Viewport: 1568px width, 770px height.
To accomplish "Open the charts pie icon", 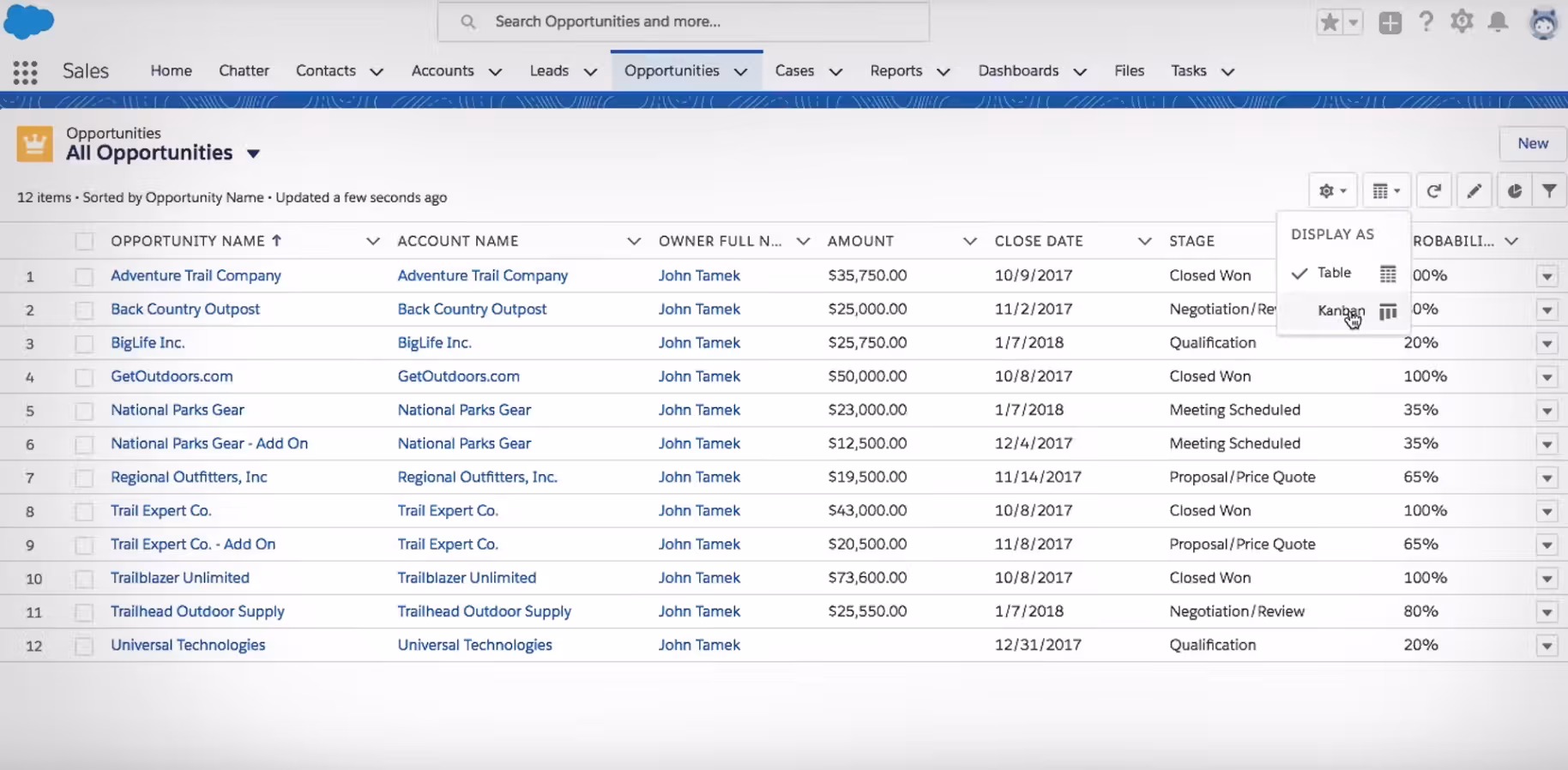I will coord(1514,191).
